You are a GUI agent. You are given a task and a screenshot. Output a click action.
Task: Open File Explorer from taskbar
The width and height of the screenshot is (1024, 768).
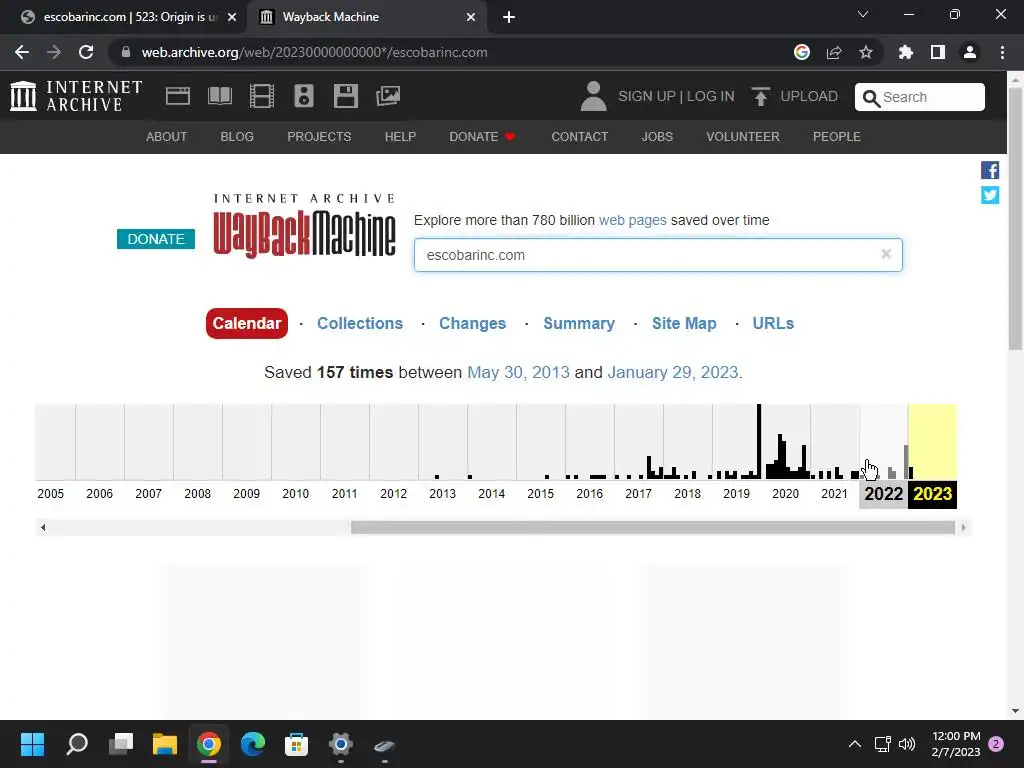click(165, 744)
